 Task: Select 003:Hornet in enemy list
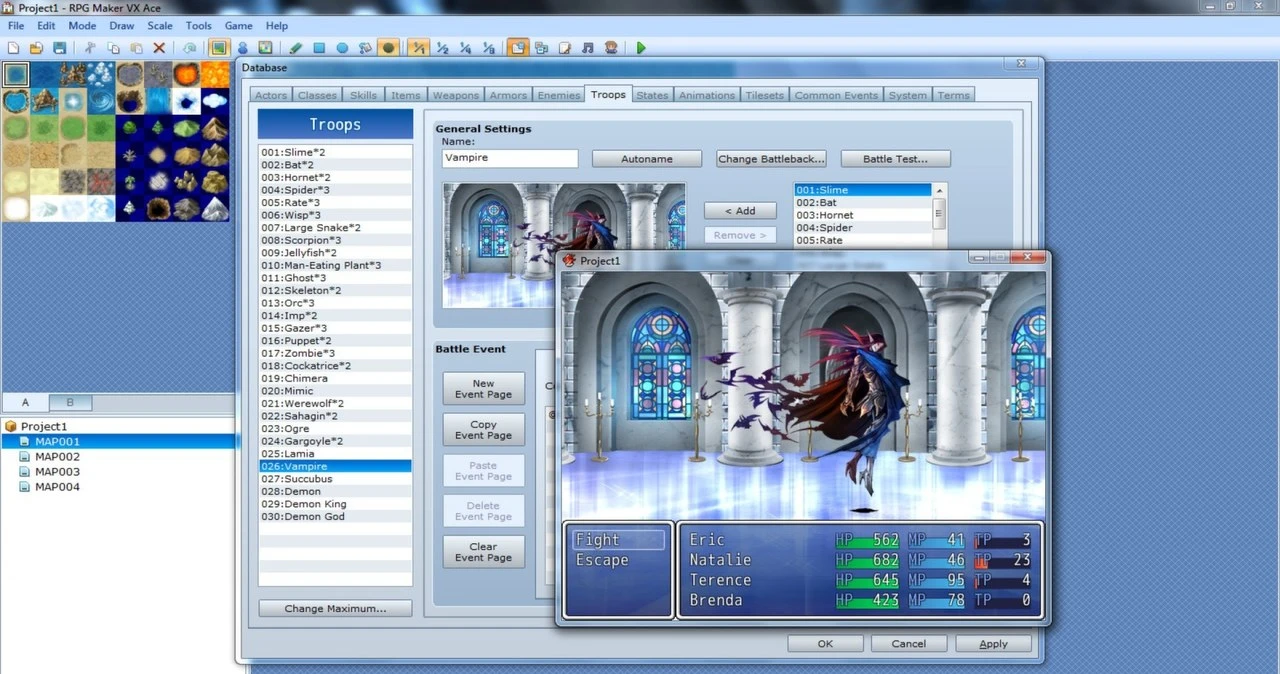(x=863, y=215)
